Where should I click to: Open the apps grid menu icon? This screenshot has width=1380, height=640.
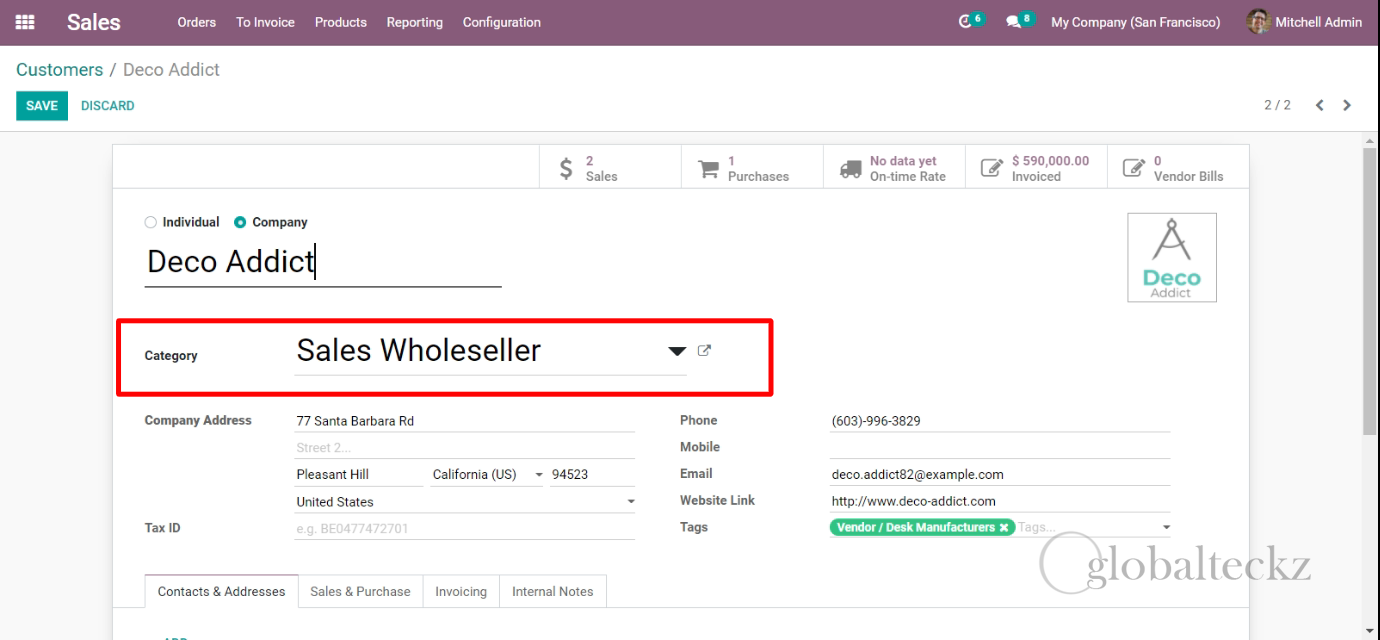tap(25, 22)
